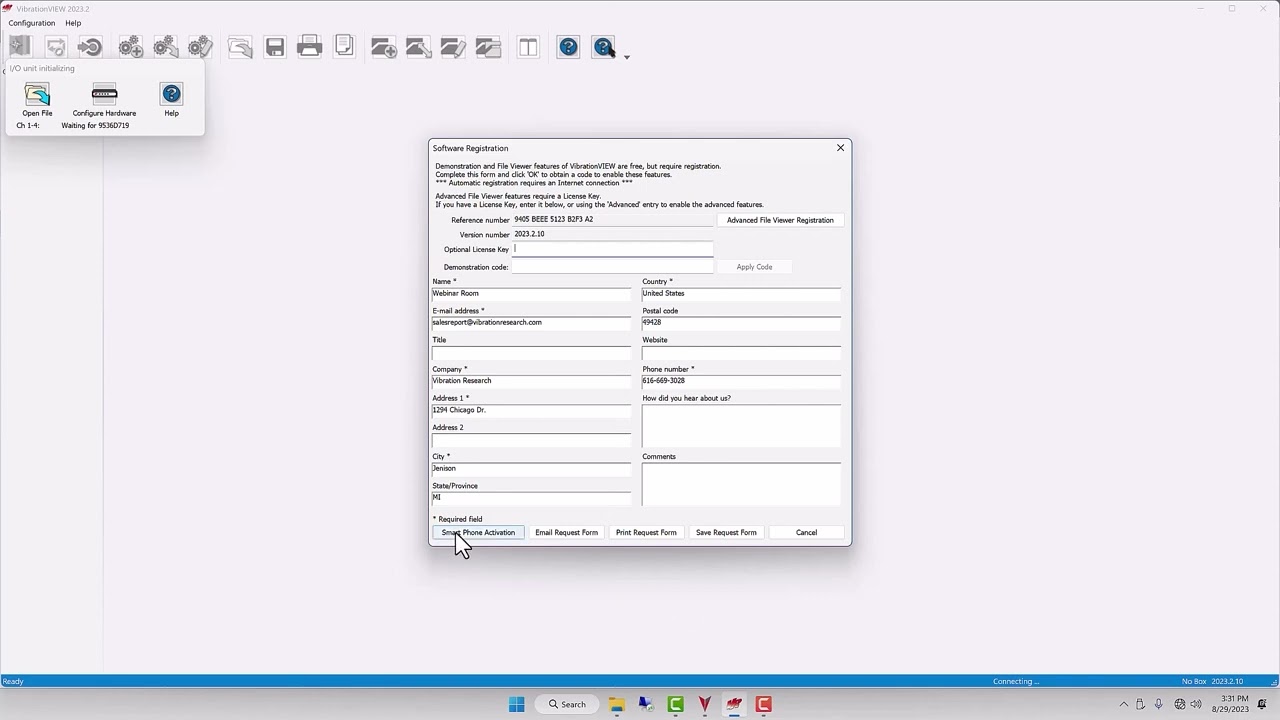This screenshot has width=1280, height=720.
Task: Click 'Waiting for 9536D719' text
Action: (x=95, y=126)
